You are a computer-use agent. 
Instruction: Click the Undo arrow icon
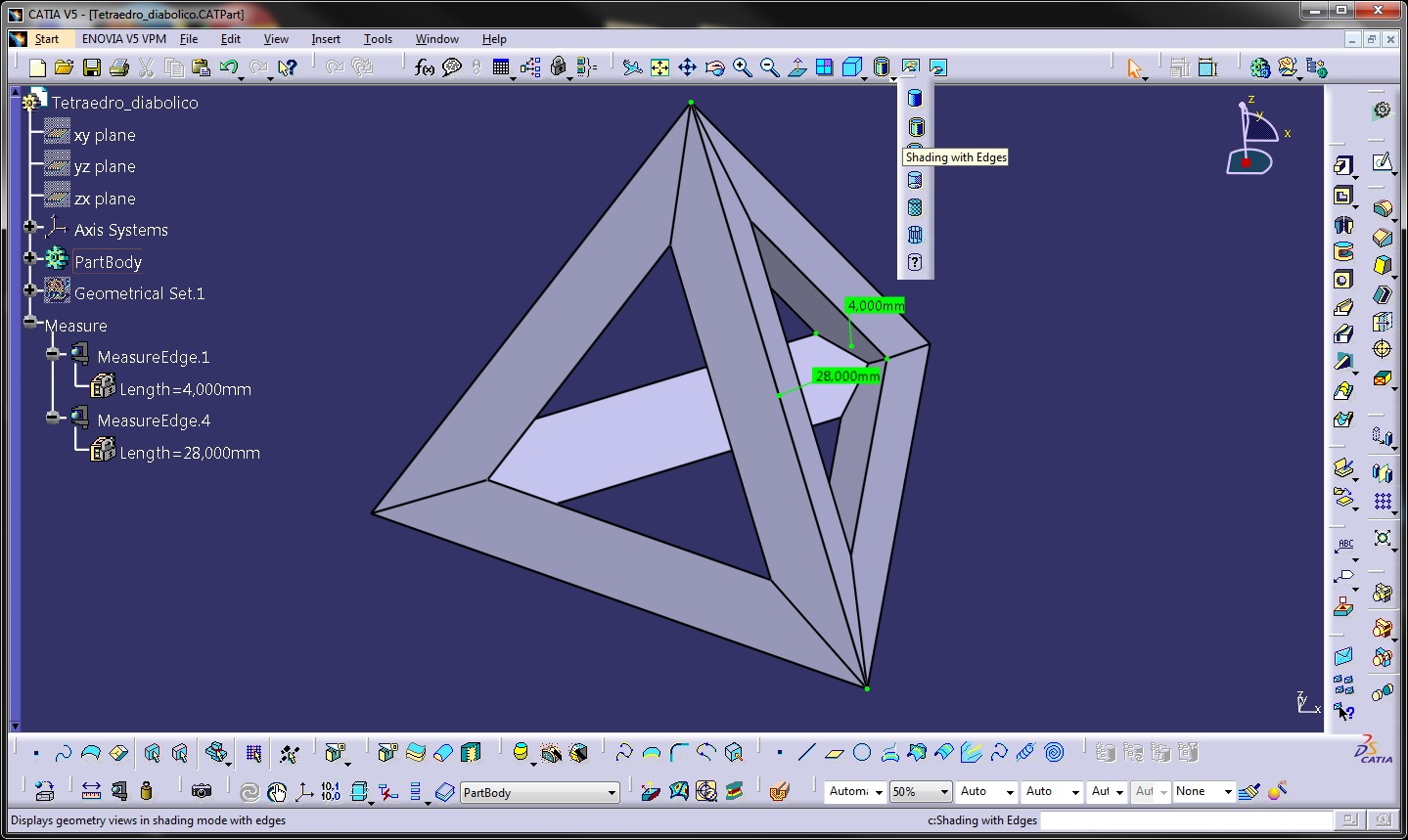point(229,67)
